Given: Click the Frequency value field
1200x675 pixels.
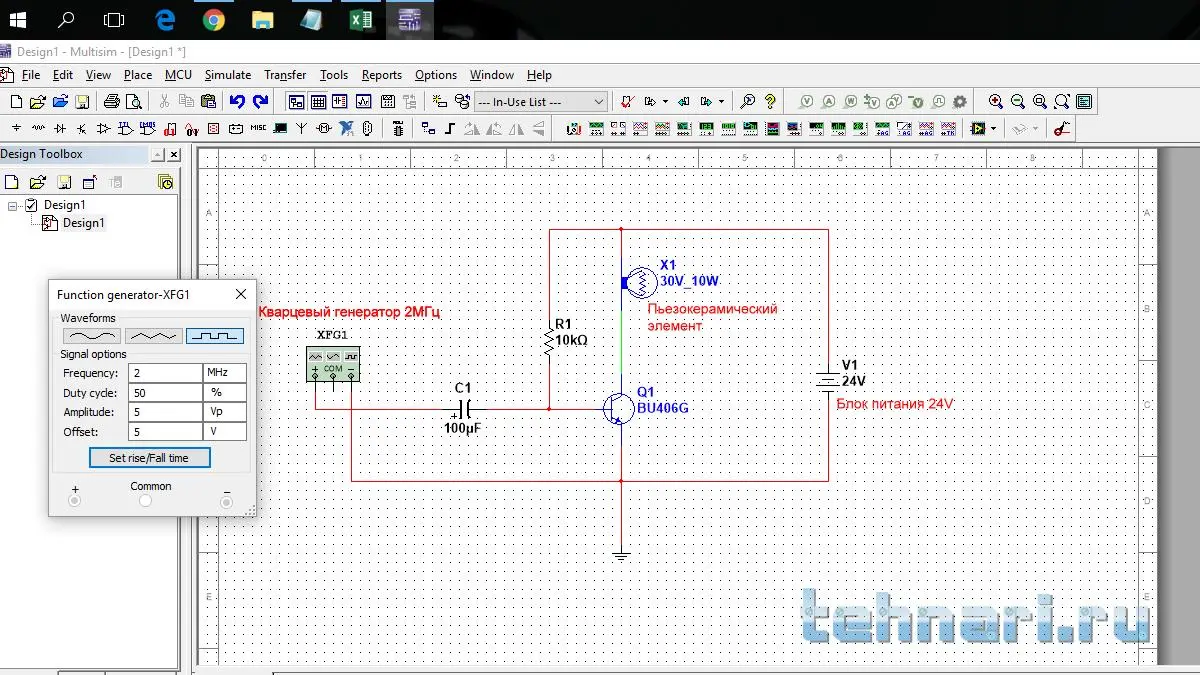Looking at the screenshot, I should pos(165,373).
